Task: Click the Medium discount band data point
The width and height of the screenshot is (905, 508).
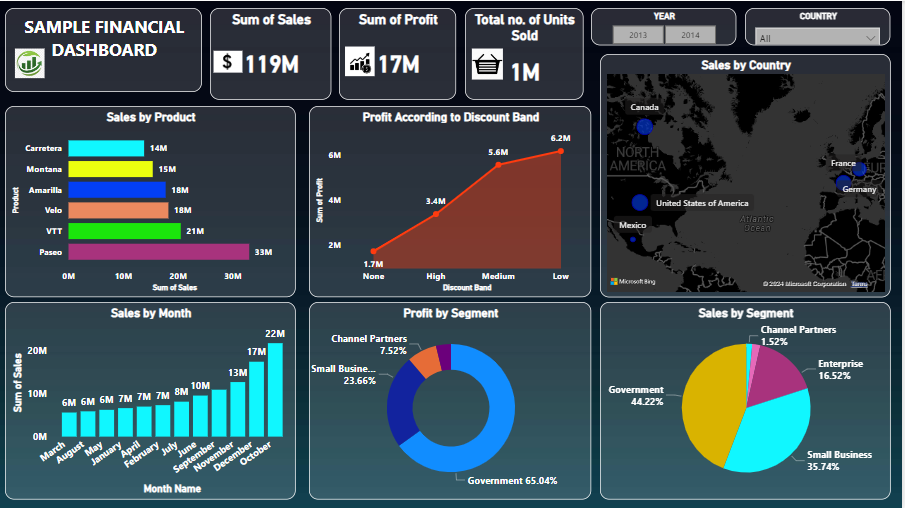Action: (x=498, y=164)
